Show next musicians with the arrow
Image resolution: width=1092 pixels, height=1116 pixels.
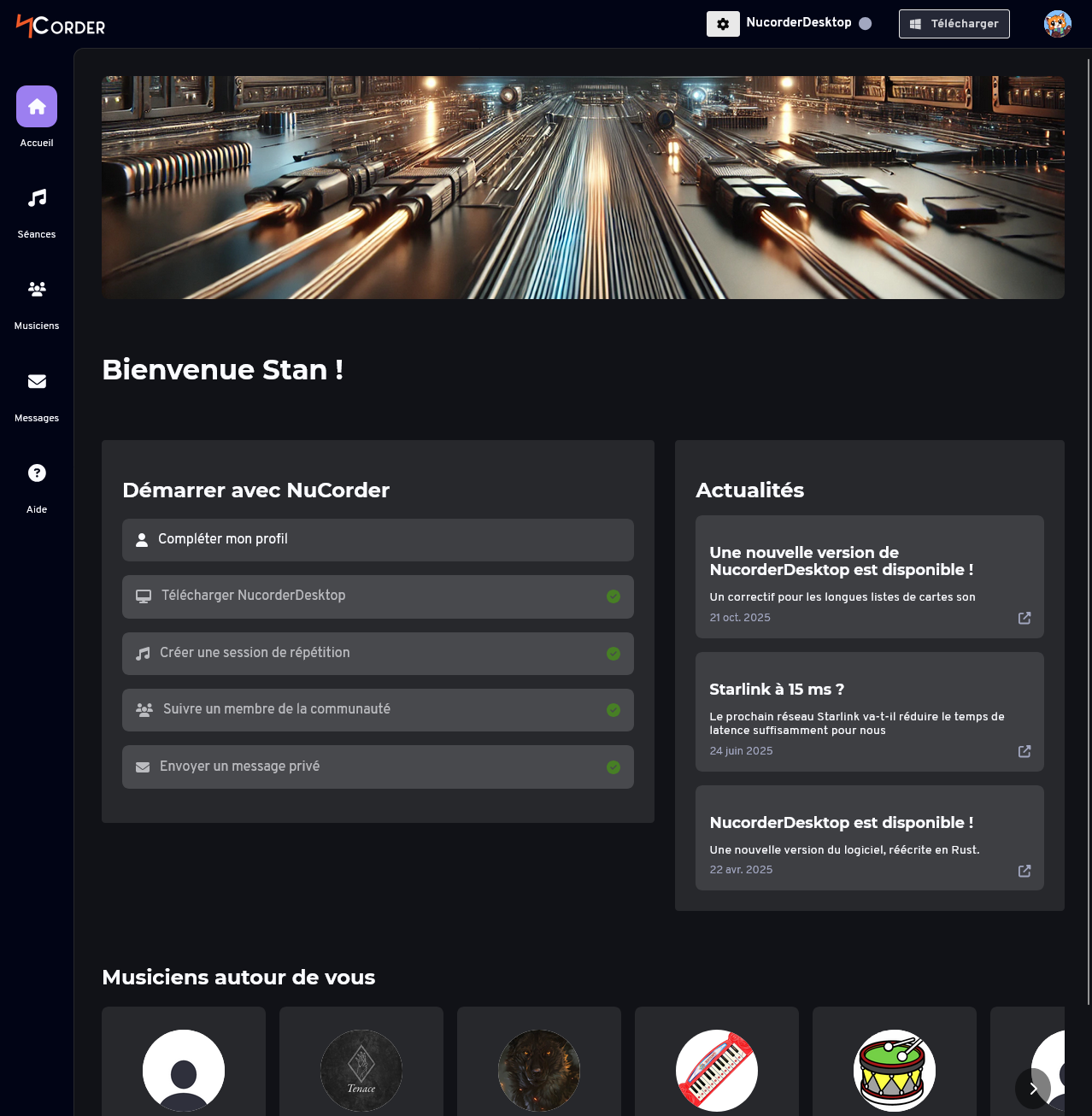pyautogui.click(x=1033, y=1089)
